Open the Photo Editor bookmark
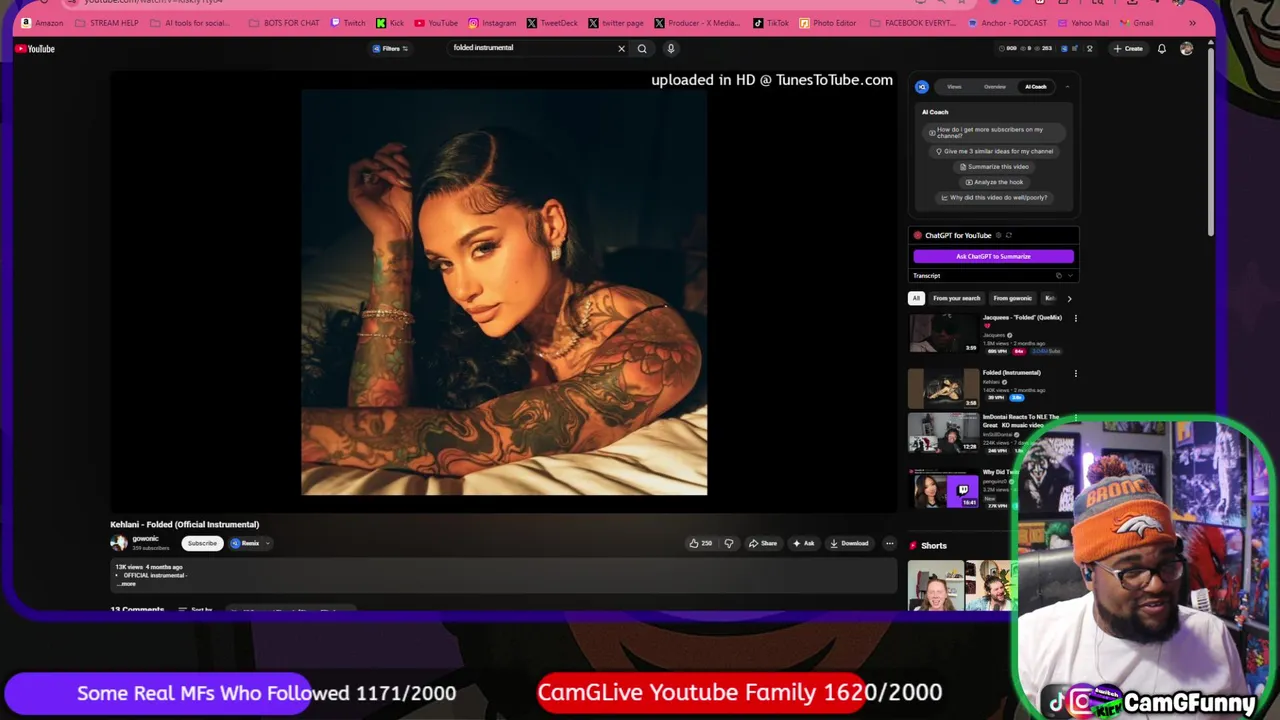The width and height of the screenshot is (1280, 720). click(828, 22)
